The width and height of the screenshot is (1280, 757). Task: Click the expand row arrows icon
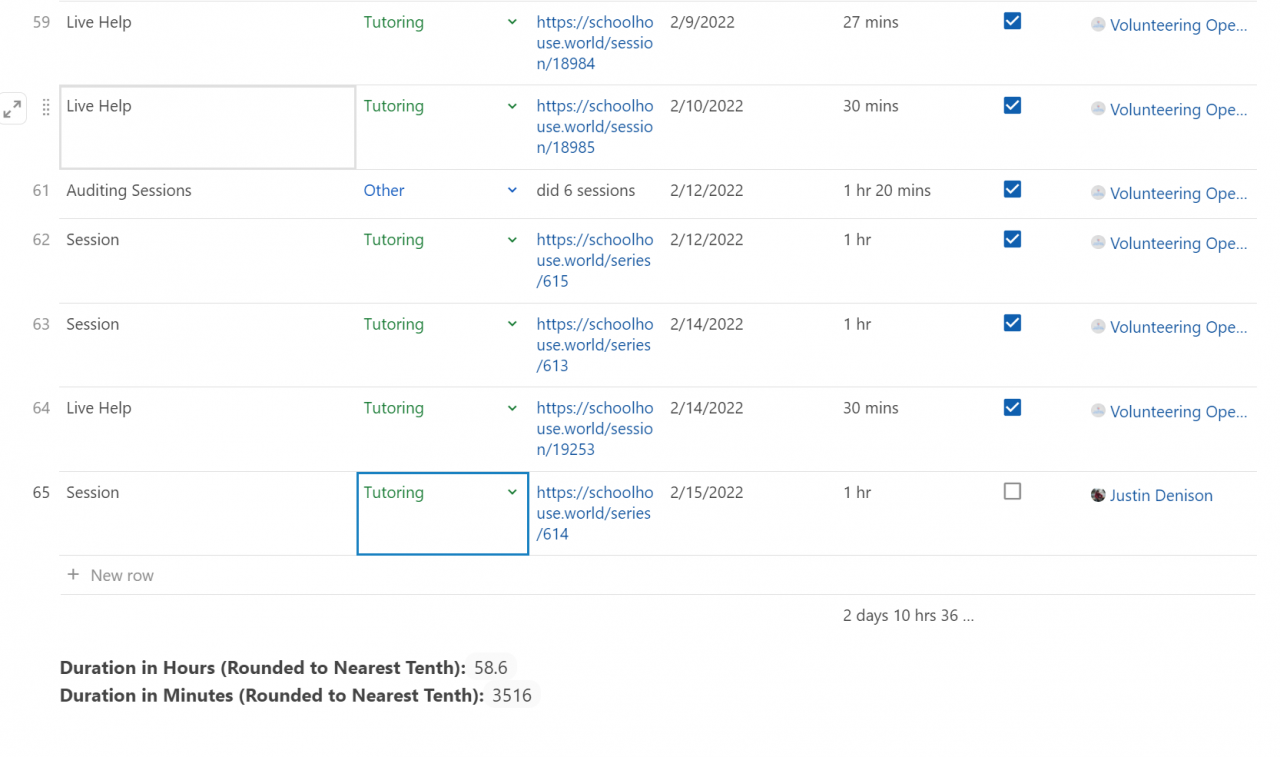pyautogui.click(x=12, y=110)
